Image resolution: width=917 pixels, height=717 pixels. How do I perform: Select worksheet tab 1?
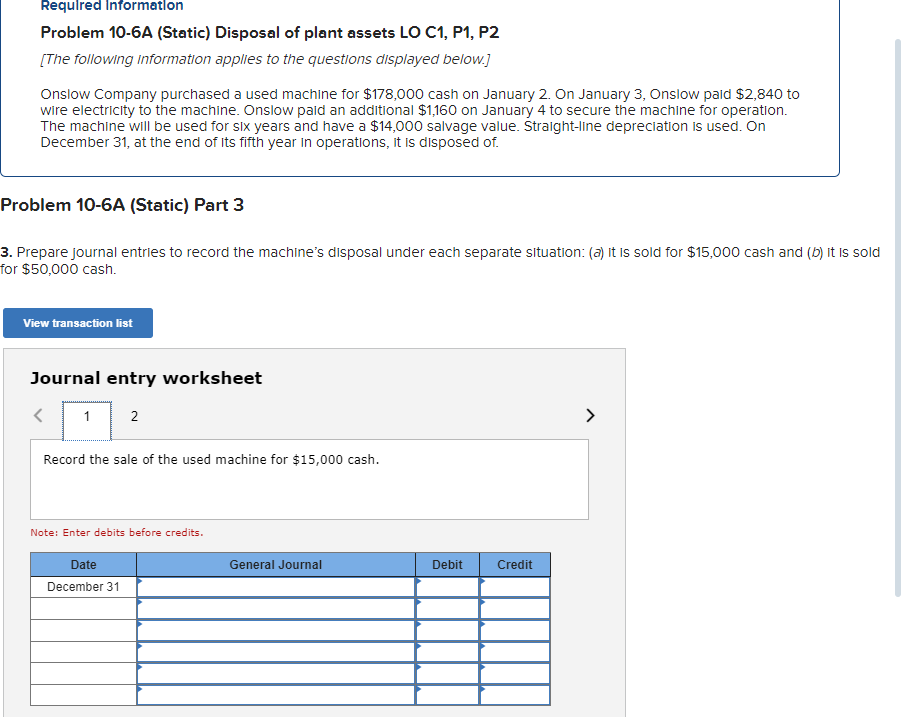pos(86,416)
